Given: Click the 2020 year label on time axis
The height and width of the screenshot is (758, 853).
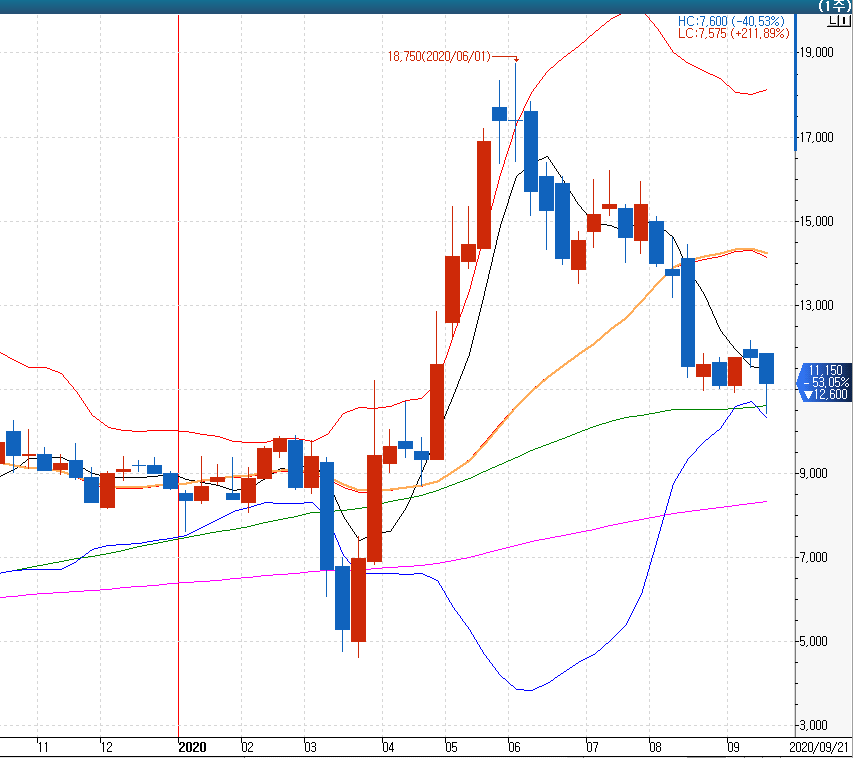Looking at the screenshot, I should tap(191, 747).
